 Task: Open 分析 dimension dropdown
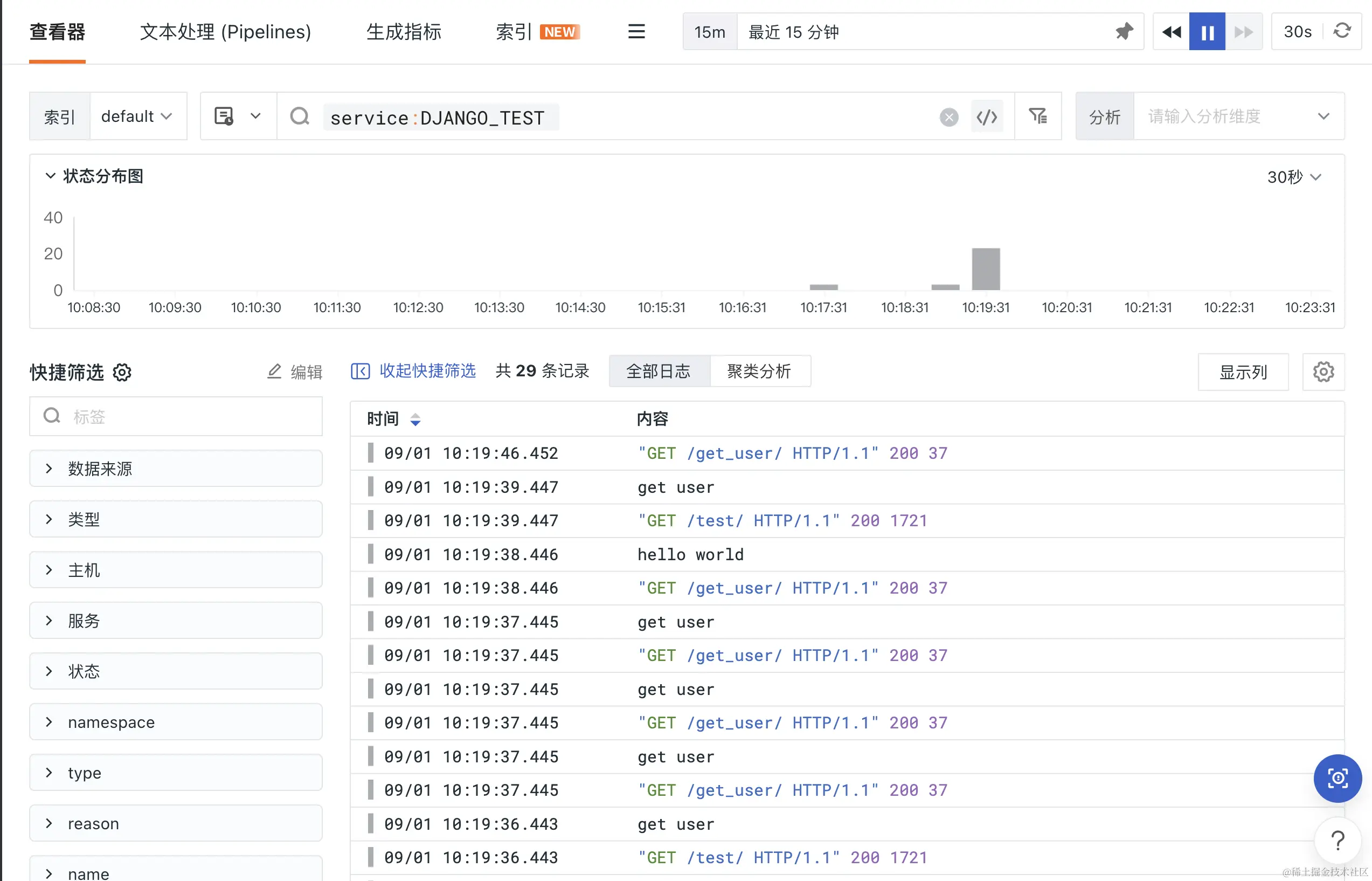pyautogui.click(x=1238, y=116)
